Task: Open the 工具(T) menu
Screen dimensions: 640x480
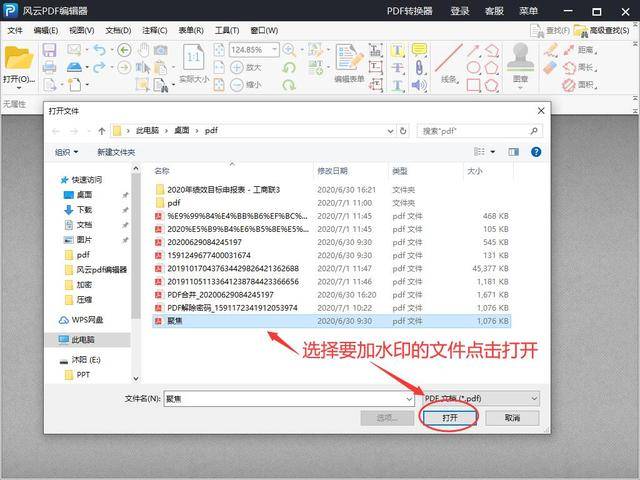Action: 227,31
